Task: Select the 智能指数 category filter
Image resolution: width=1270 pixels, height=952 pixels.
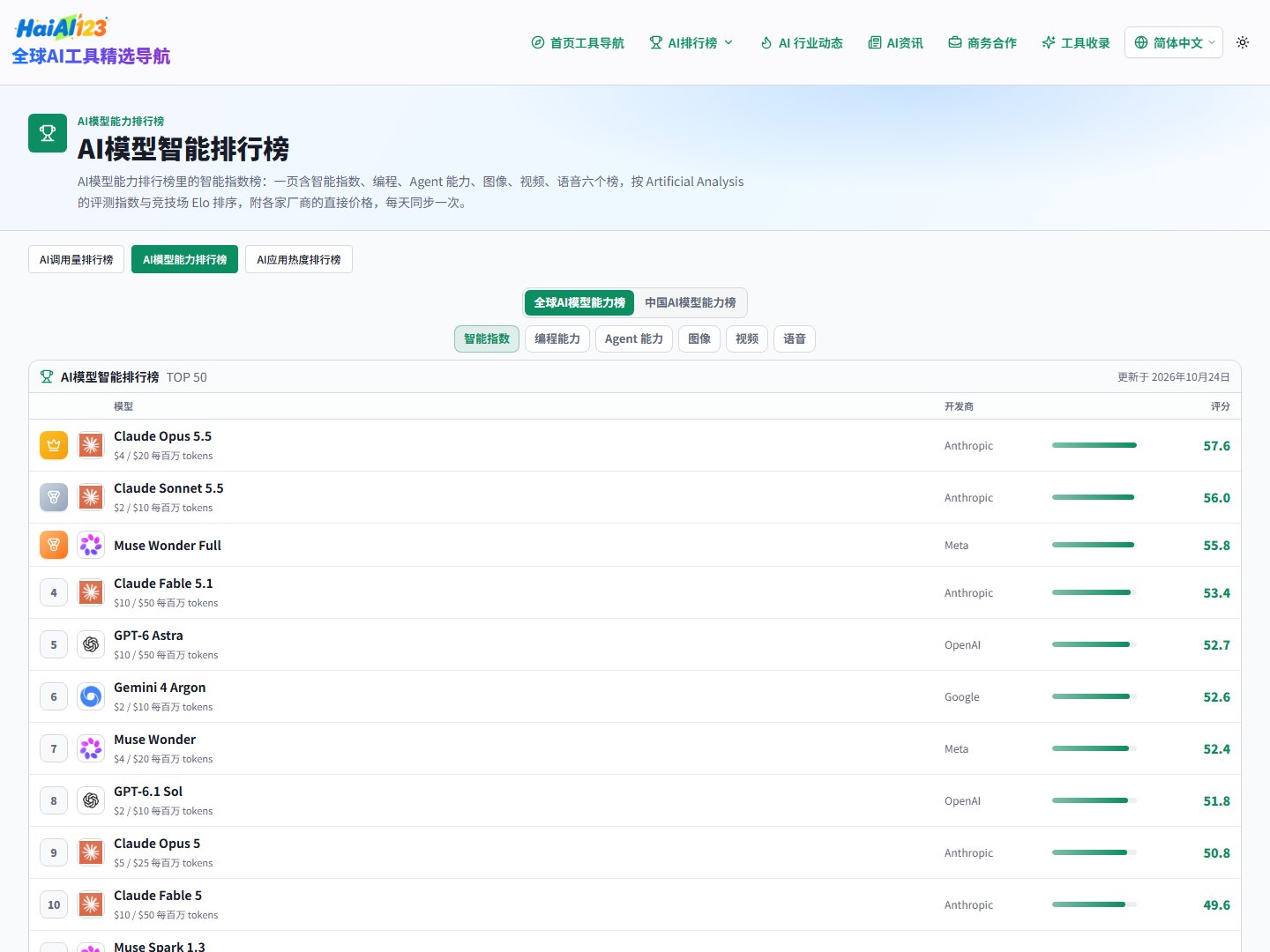Action: tap(487, 338)
